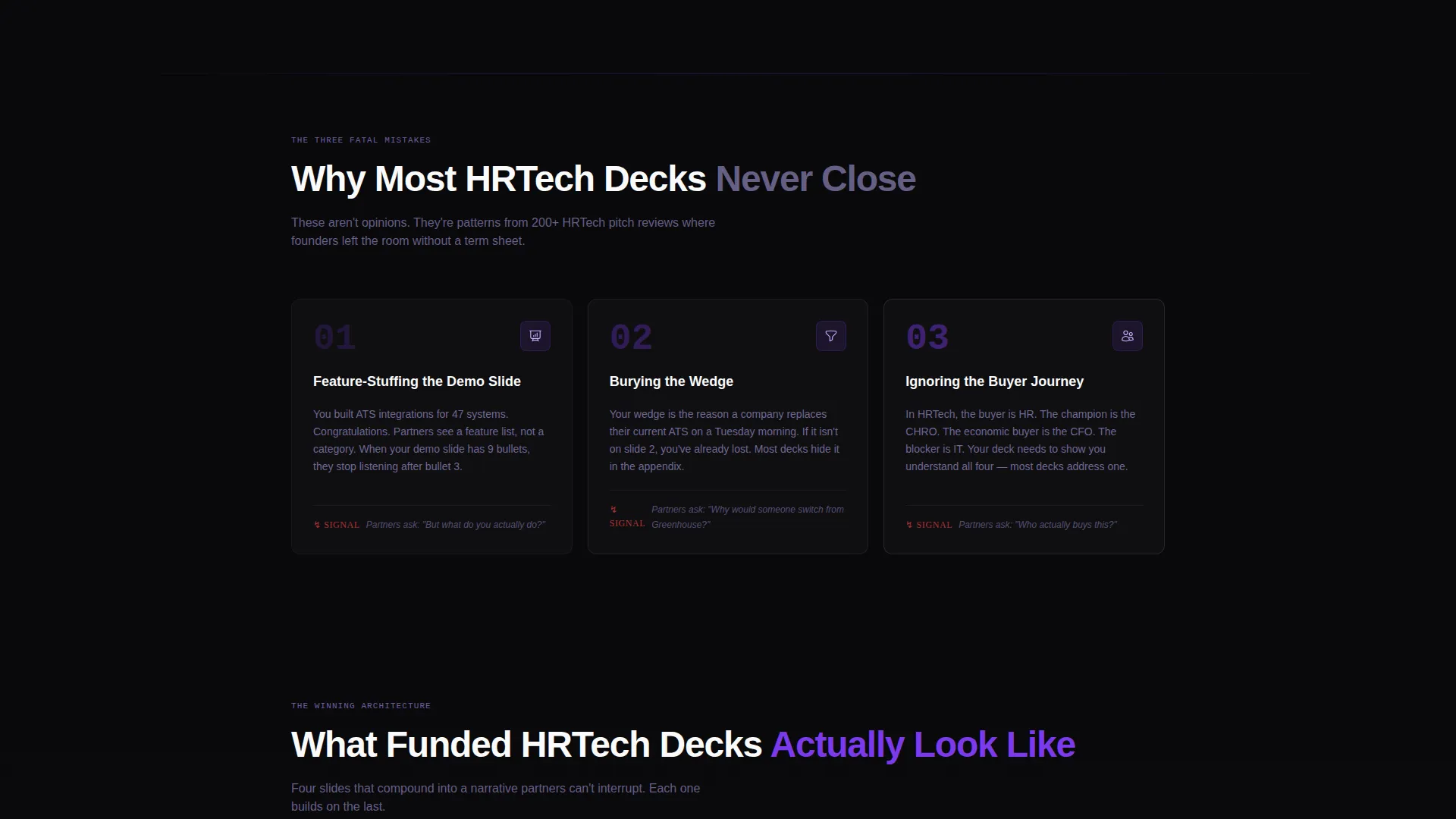Click the '200+ HRTech pitch reviews' intro paragraph

click(x=503, y=231)
